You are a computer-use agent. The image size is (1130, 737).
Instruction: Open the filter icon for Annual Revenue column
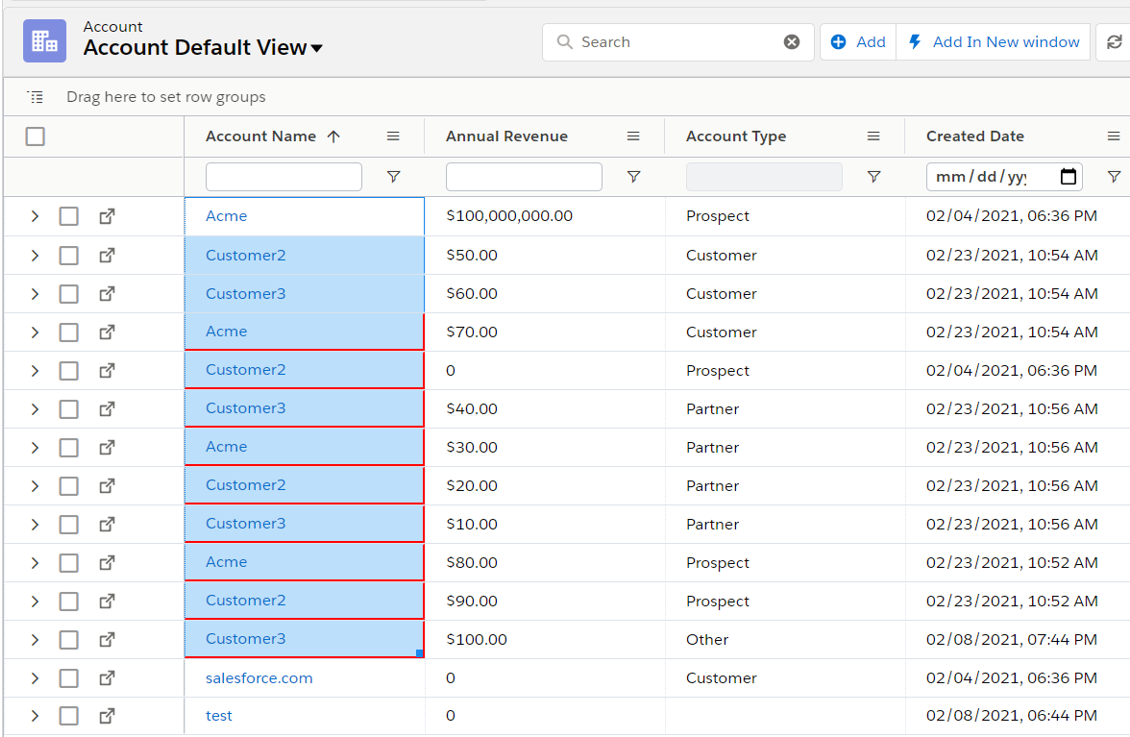(x=633, y=177)
